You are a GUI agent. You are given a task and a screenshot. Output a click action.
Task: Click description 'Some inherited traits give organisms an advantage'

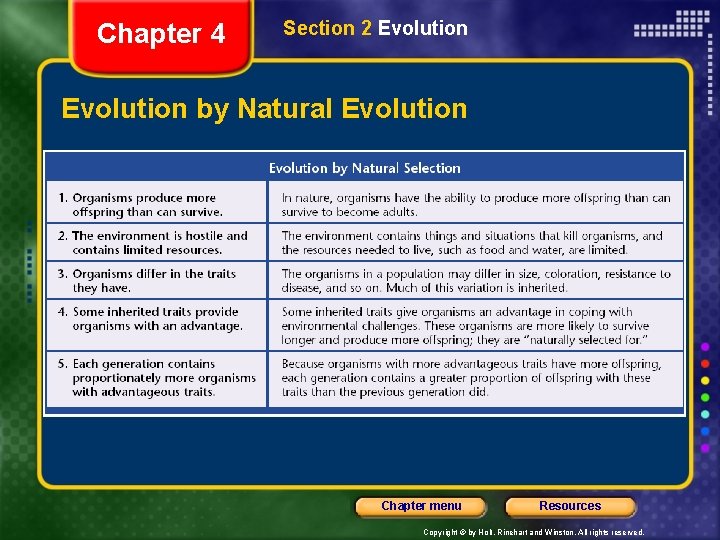[x=476, y=325]
